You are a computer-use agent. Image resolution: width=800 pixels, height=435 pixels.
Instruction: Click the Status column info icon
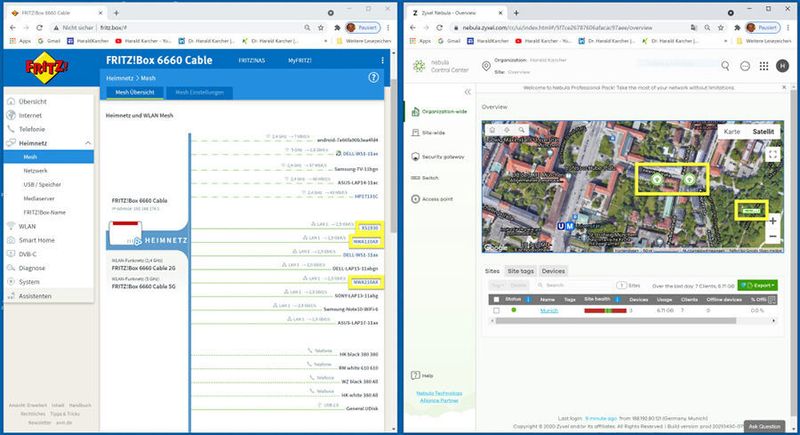coord(528,299)
